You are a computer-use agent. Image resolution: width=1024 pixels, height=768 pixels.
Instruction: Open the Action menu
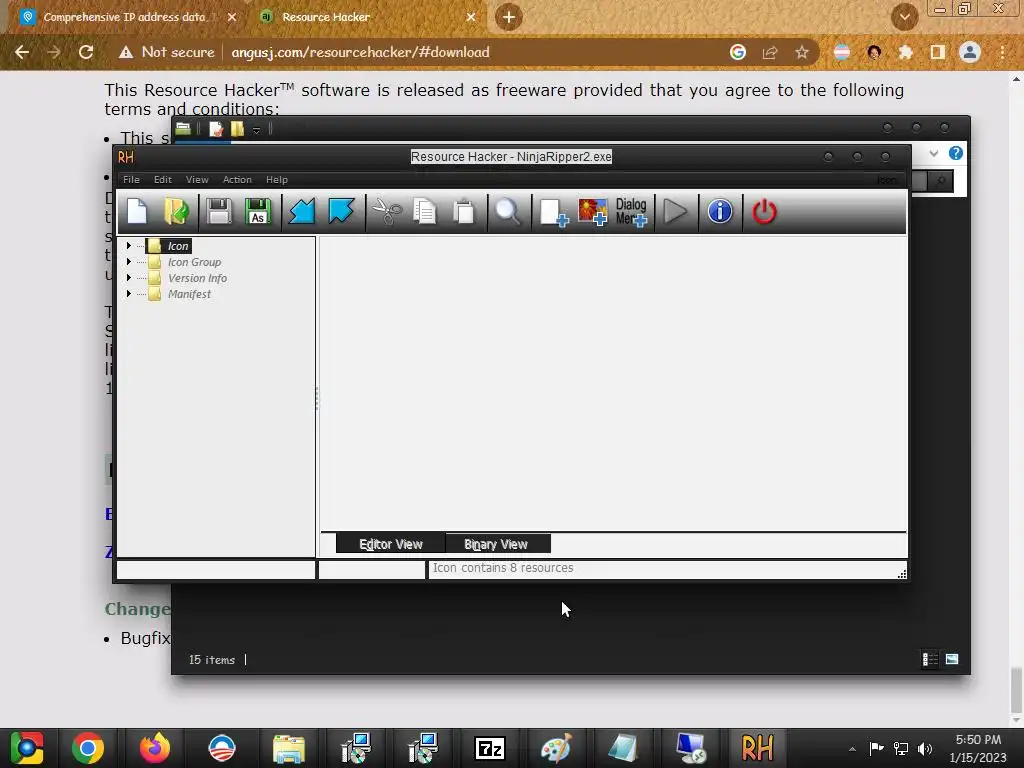click(x=237, y=180)
